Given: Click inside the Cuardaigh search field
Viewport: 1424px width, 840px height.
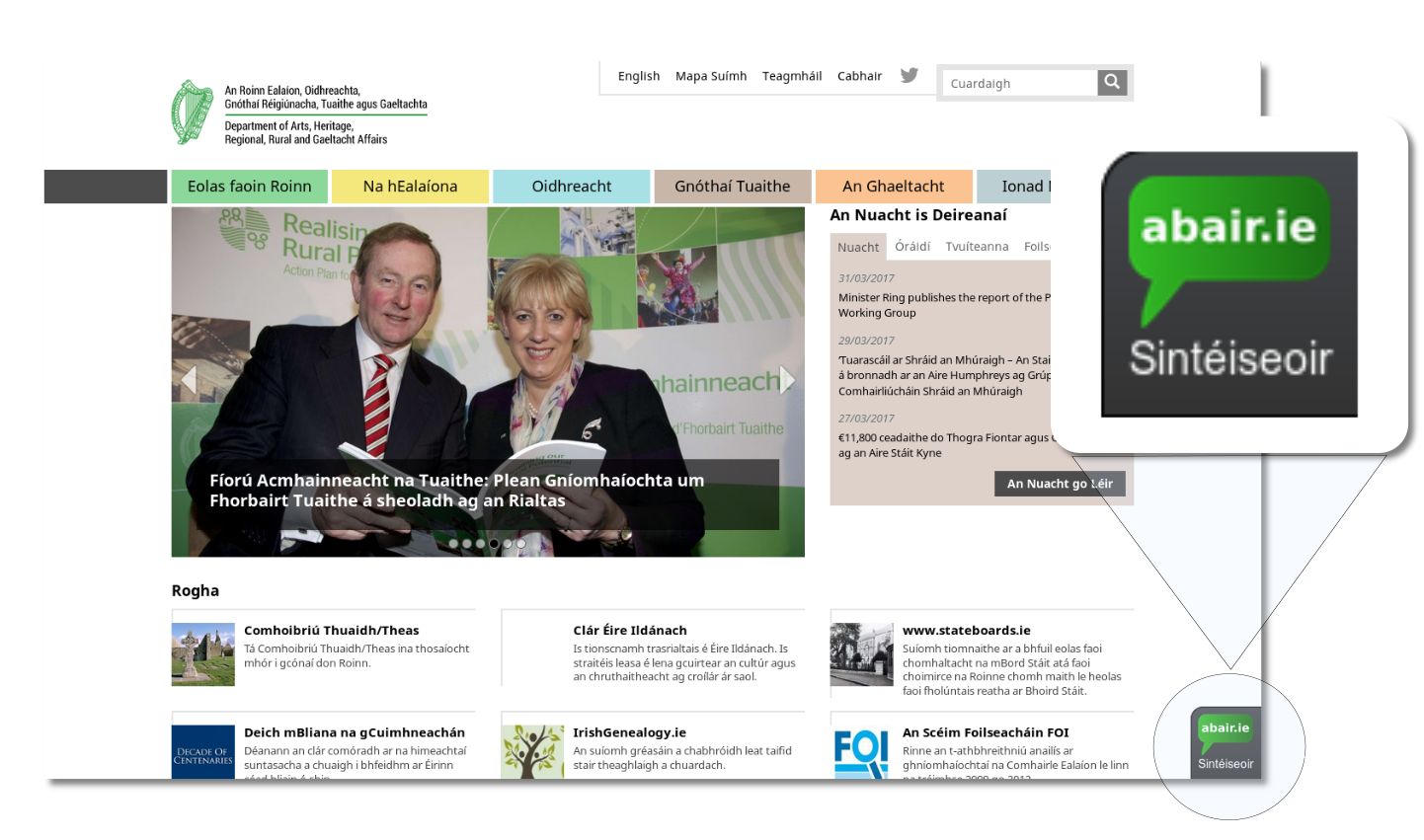Looking at the screenshot, I should pos(1017,83).
